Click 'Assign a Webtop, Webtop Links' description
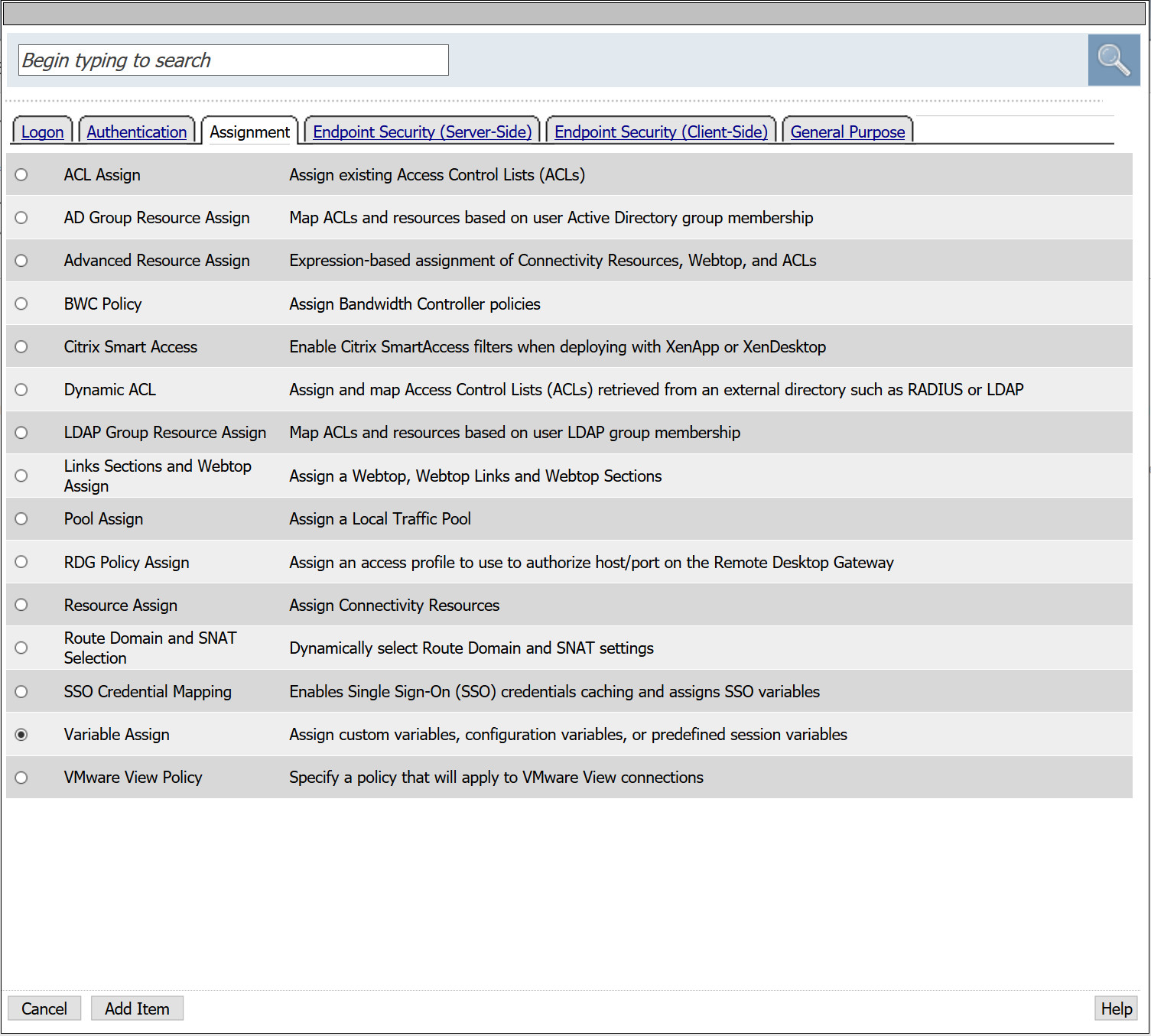The height and width of the screenshot is (1036, 1151). click(476, 476)
